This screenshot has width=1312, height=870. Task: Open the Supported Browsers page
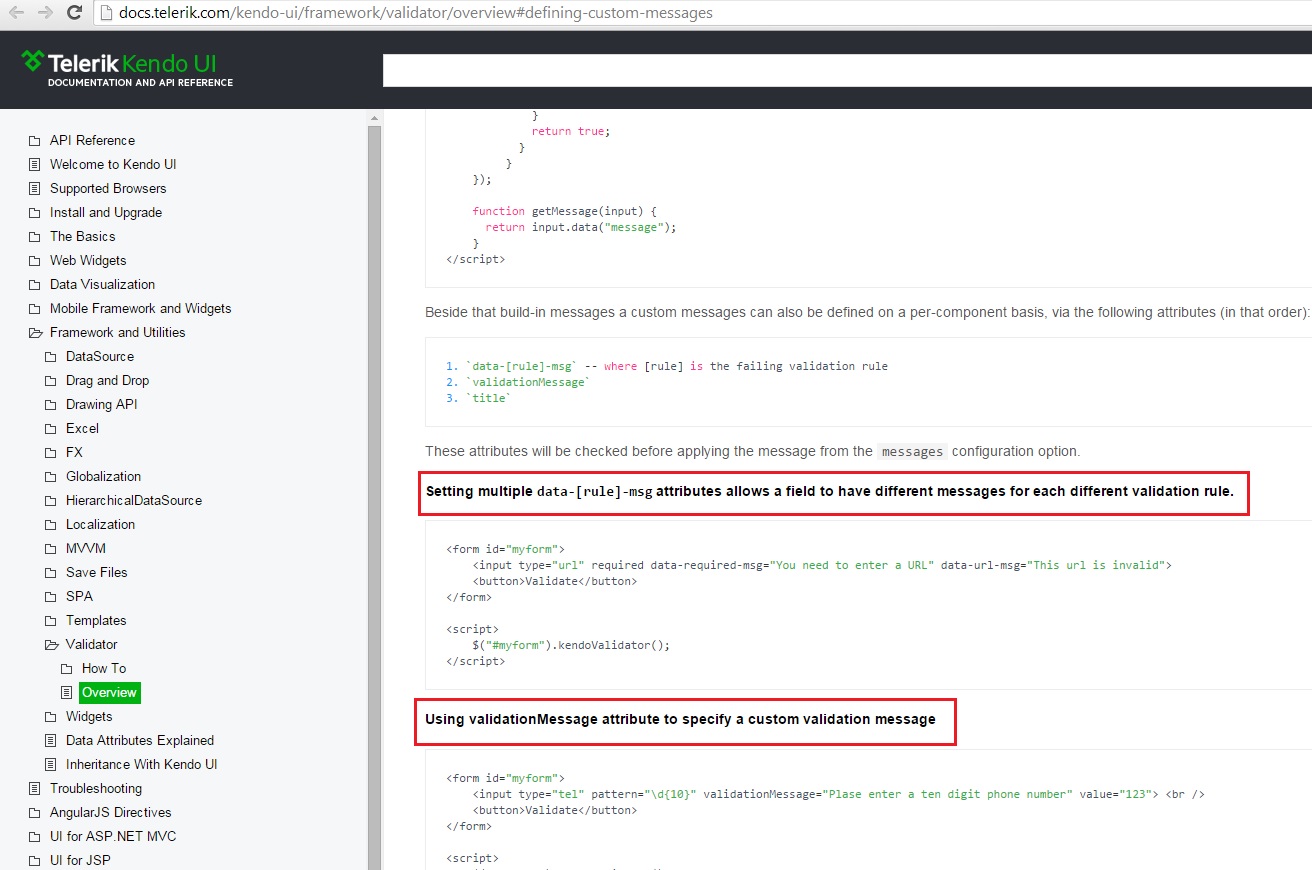[x=108, y=189]
